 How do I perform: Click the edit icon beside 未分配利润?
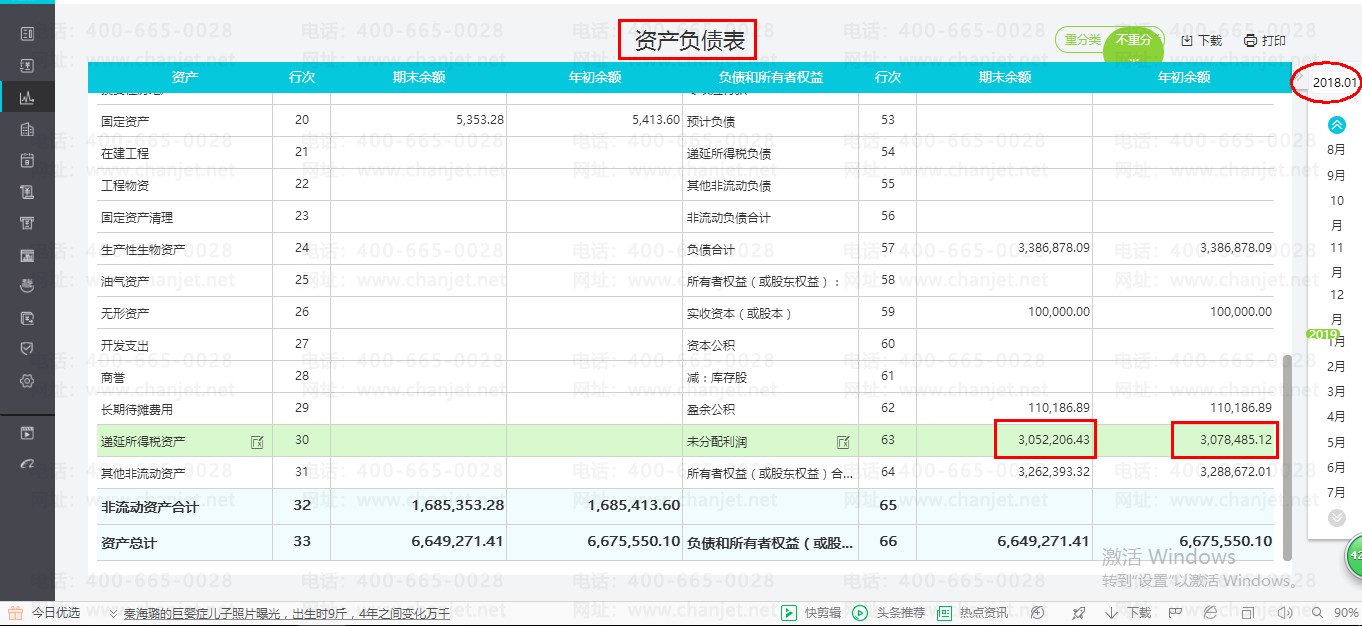843,440
